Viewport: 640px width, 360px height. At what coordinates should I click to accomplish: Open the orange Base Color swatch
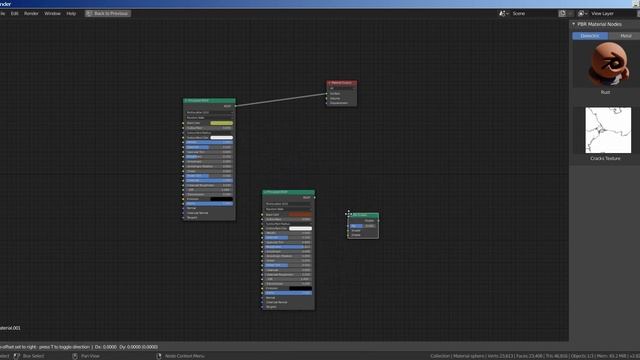(300, 214)
